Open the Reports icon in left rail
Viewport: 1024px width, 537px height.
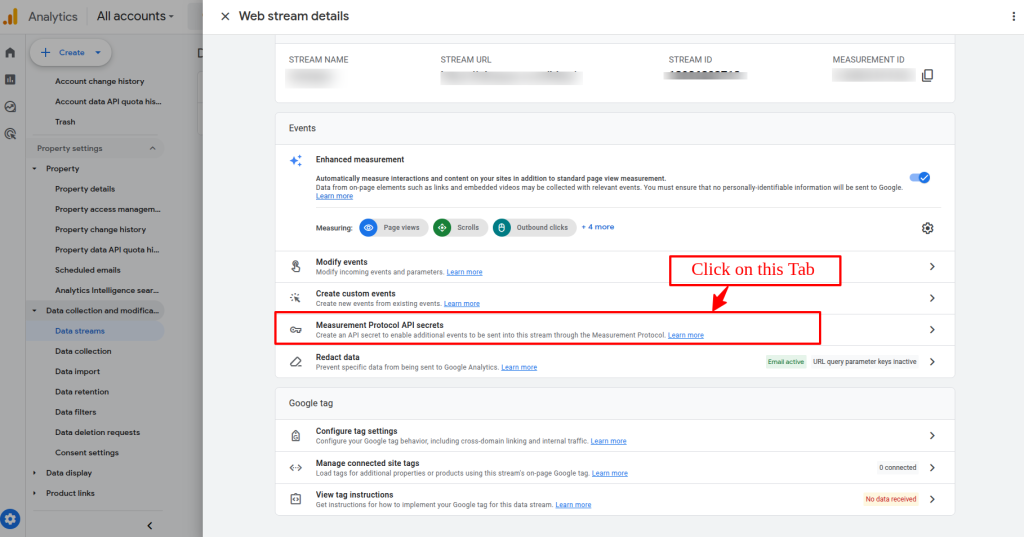click(10, 79)
